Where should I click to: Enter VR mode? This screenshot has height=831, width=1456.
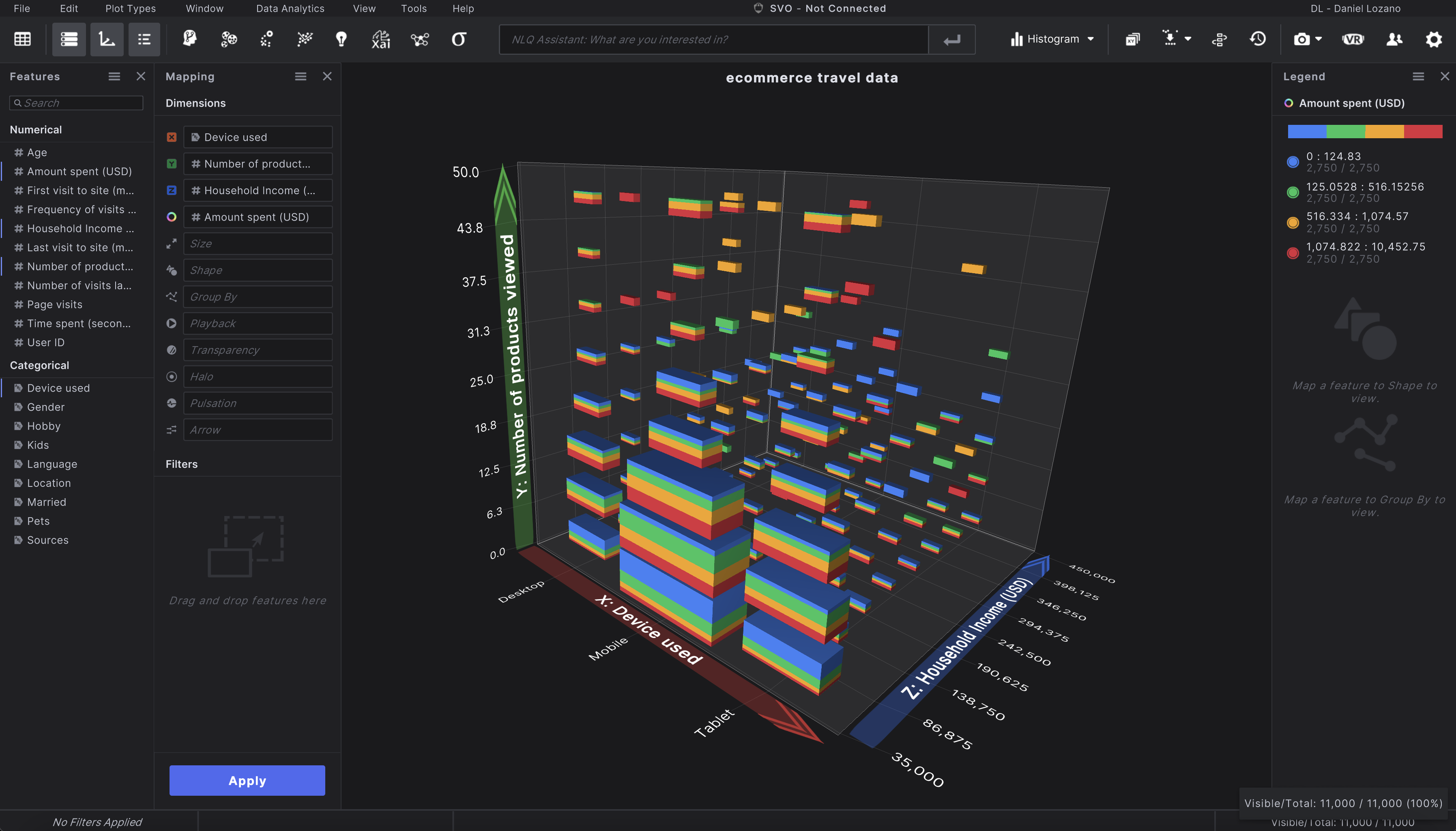coord(1353,39)
